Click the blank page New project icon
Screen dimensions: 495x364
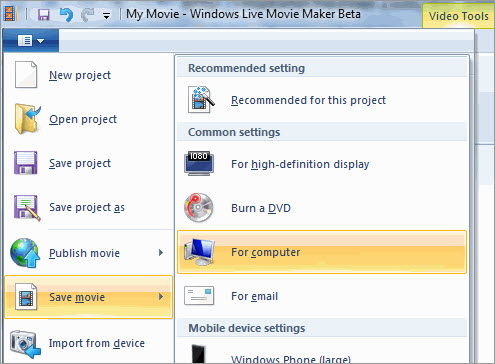(26, 75)
